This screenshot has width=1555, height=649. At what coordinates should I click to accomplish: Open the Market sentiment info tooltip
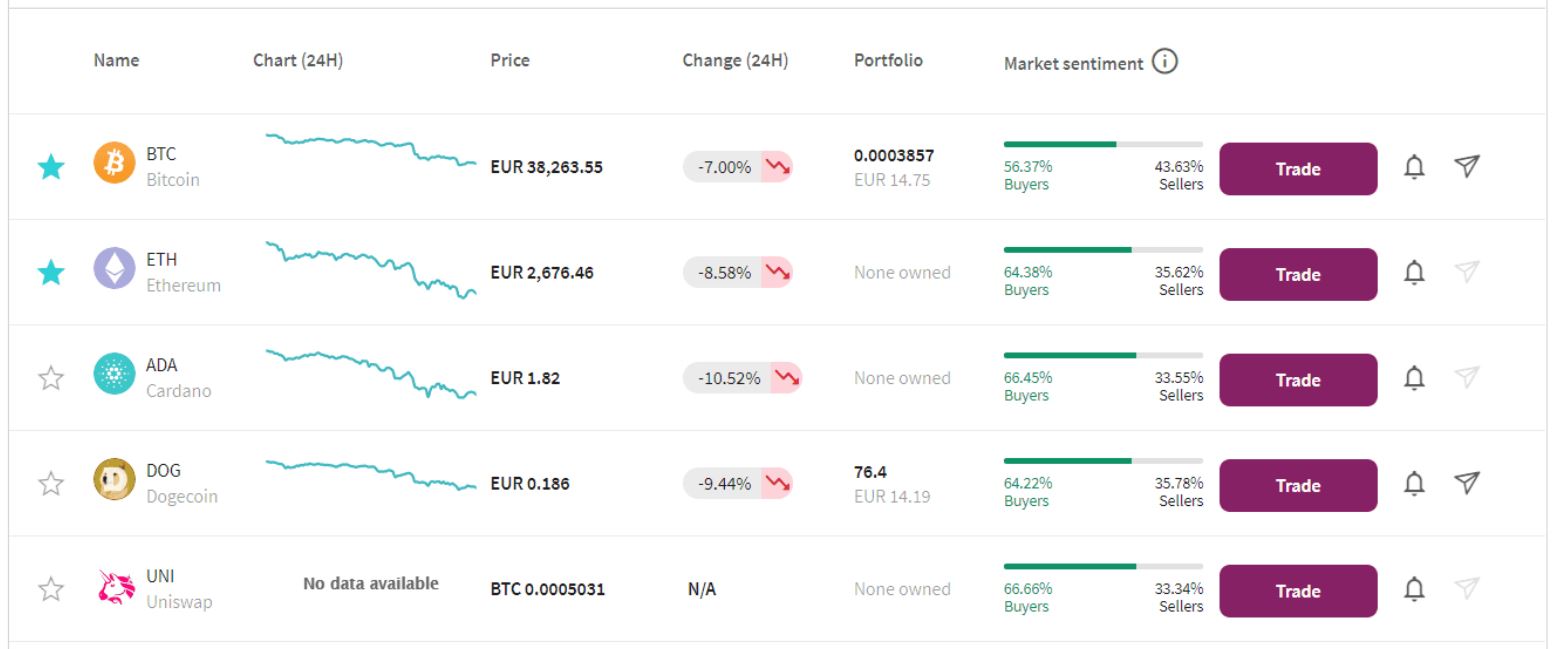[1164, 62]
